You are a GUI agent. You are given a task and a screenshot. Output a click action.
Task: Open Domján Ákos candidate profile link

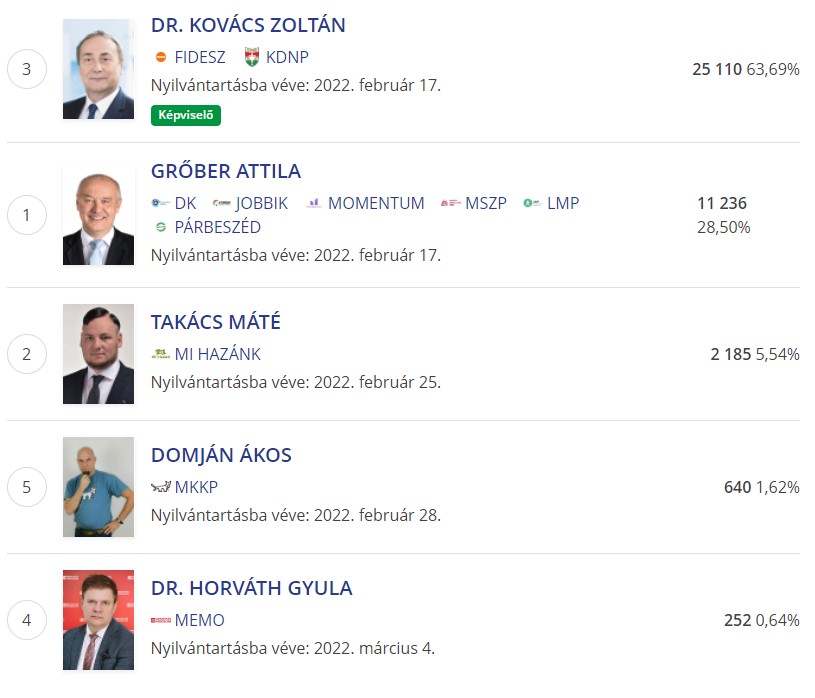pyautogui.click(x=221, y=455)
